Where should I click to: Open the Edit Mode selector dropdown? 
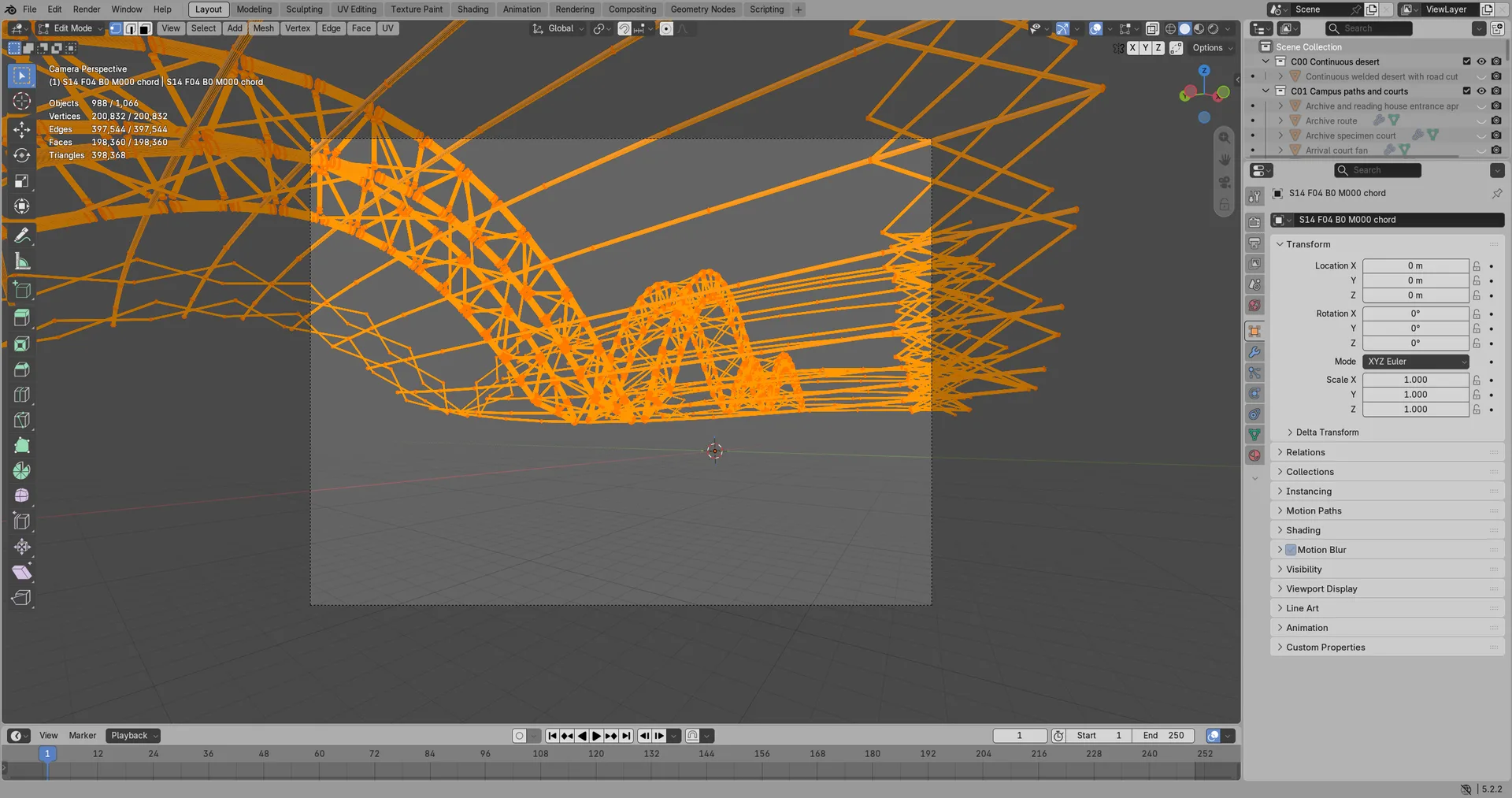click(x=71, y=28)
